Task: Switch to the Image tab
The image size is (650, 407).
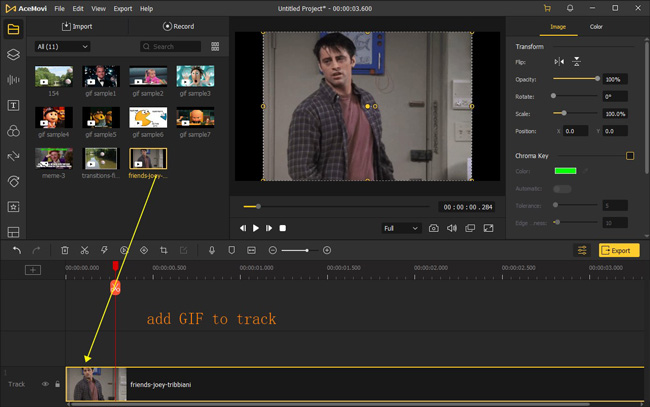Action: coord(558,27)
